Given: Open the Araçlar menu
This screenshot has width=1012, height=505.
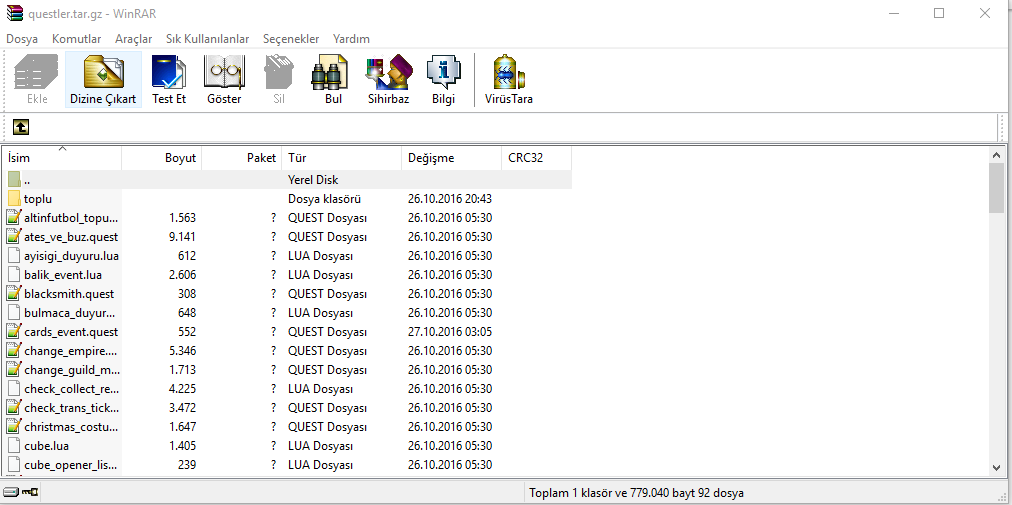Looking at the screenshot, I should point(134,39).
